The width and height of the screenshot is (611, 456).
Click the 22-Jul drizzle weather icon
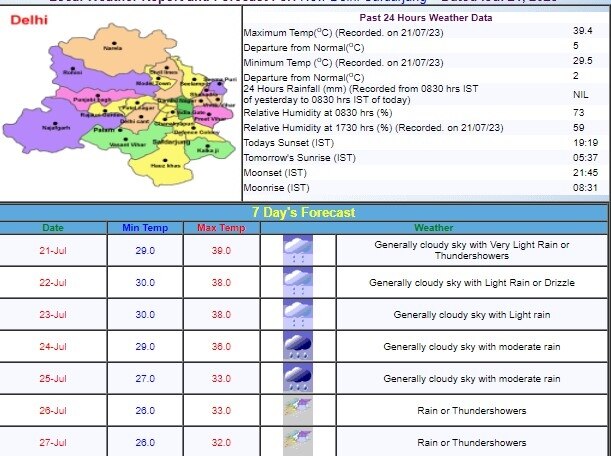click(298, 283)
